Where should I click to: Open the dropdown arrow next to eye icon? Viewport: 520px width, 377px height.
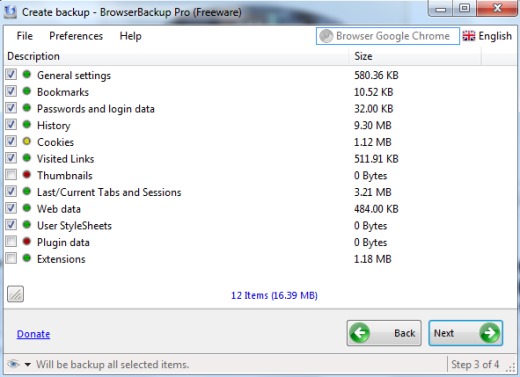click(x=28, y=365)
